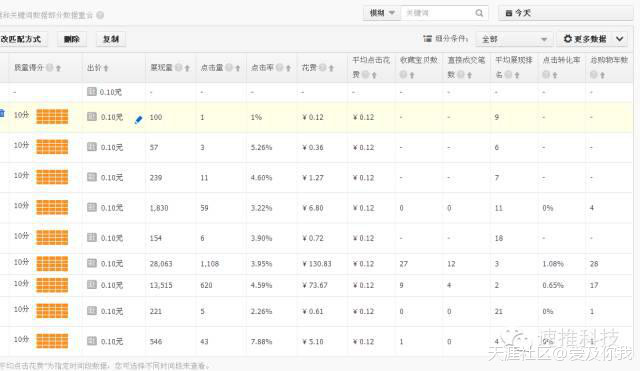Click quality score bars in the 546 impressions row
The image size is (640, 371).
pyautogui.click(x=52, y=341)
